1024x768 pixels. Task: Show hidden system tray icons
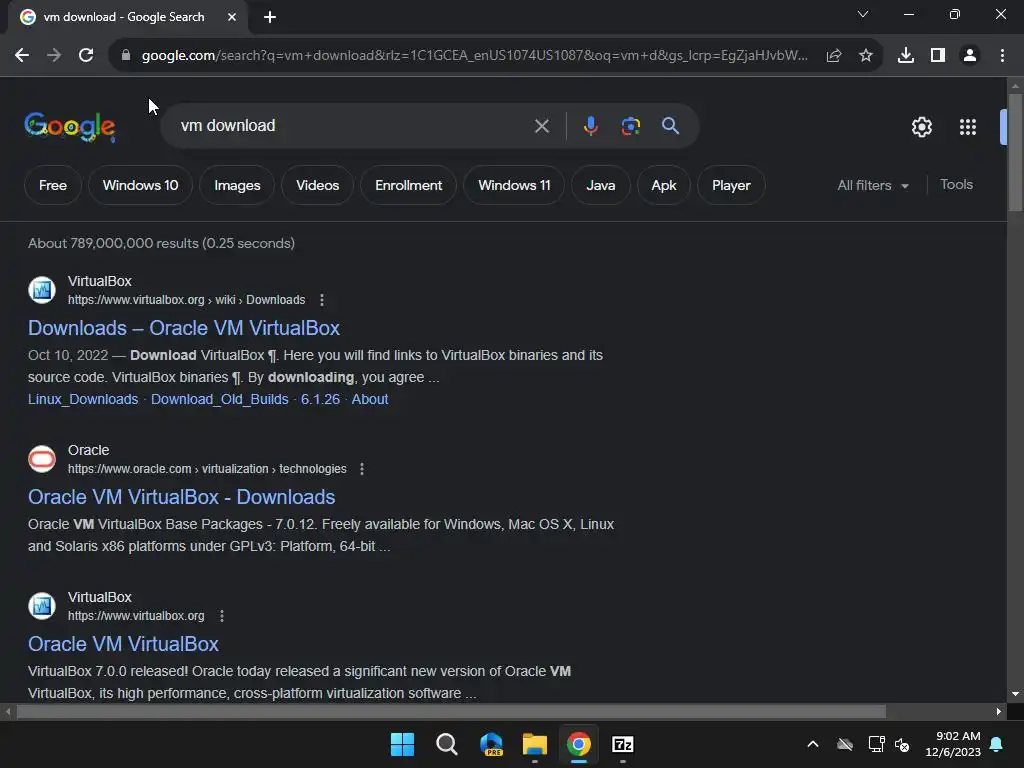(812, 744)
